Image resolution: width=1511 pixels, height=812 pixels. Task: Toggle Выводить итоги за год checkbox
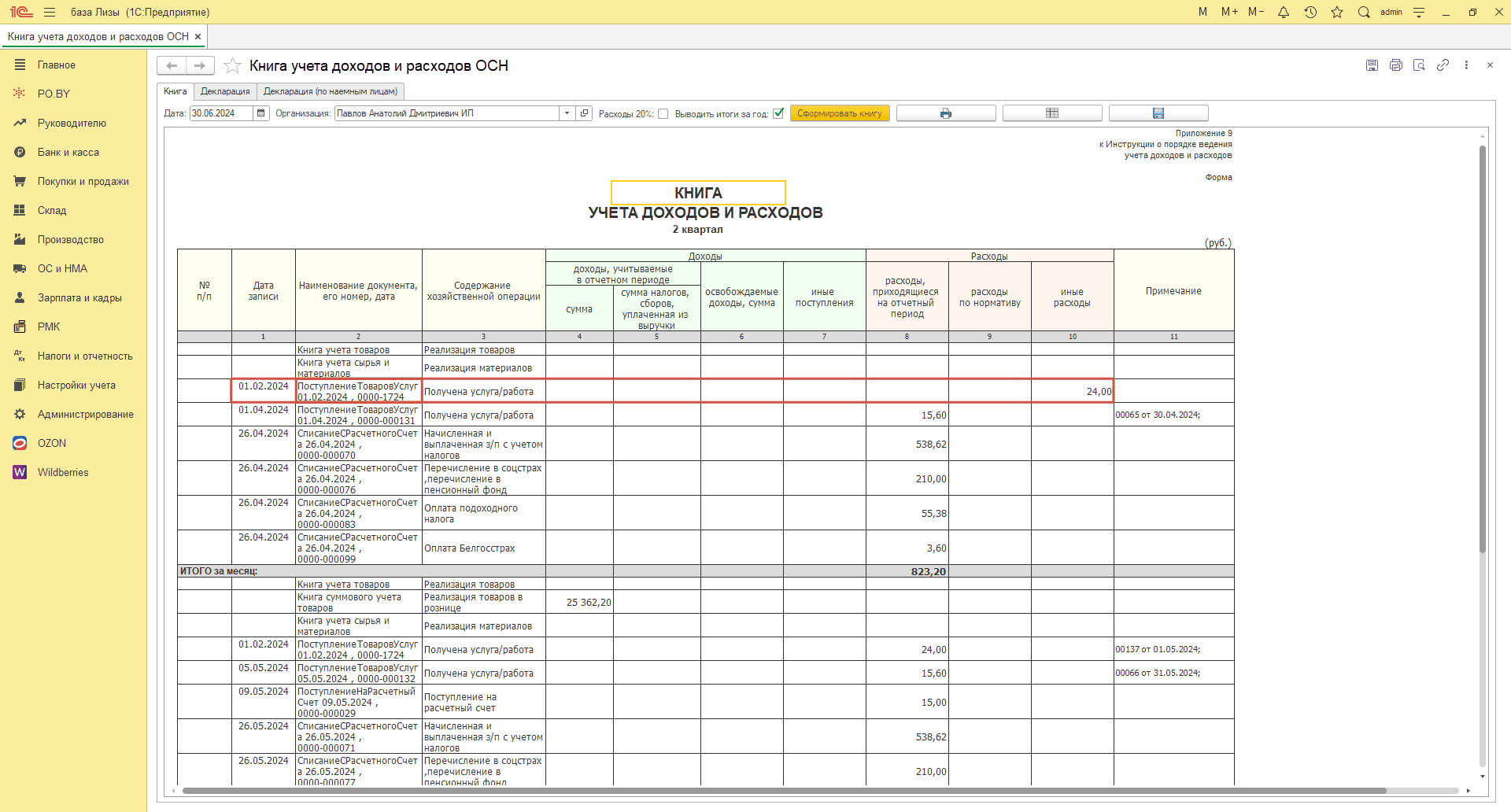pos(778,113)
